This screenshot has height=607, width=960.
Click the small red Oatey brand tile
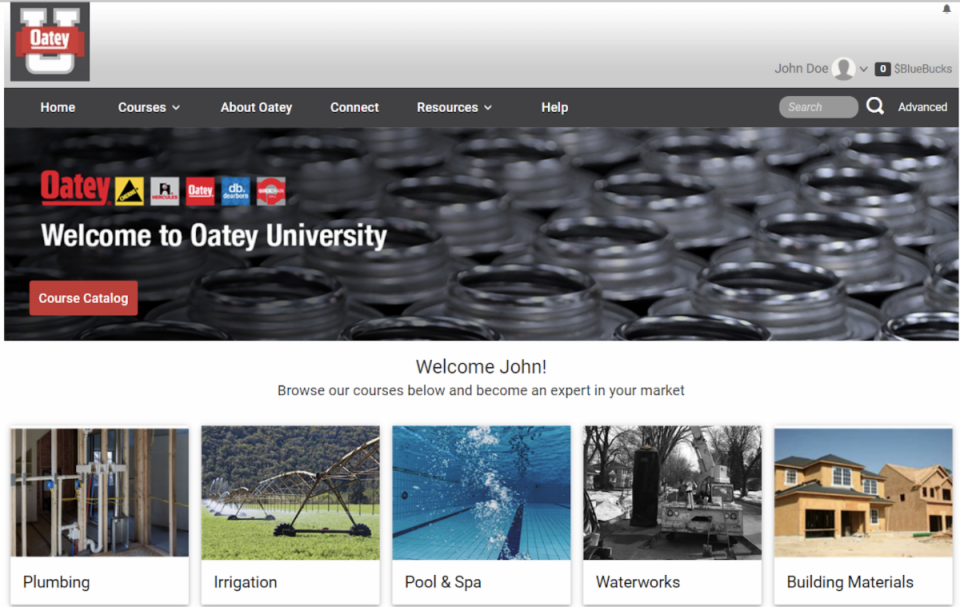(200, 191)
